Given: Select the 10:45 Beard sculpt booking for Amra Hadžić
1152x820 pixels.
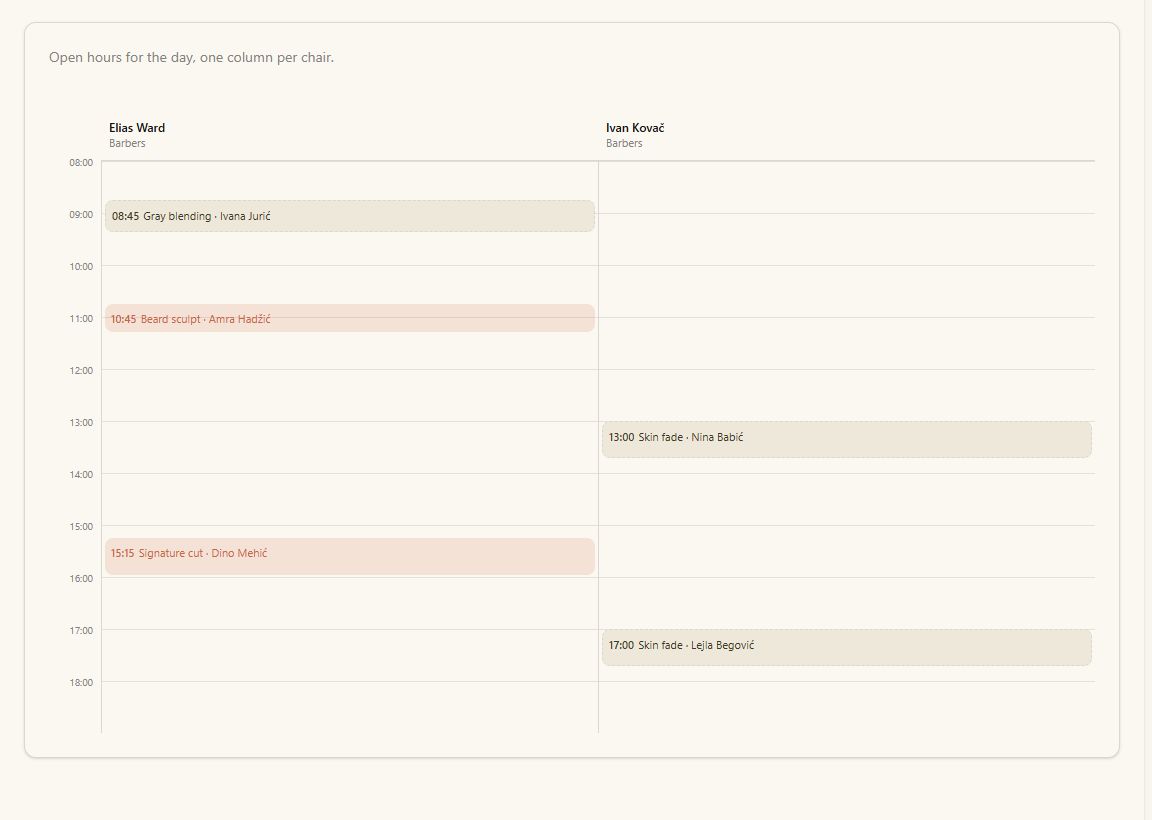Looking at the screenshot, I should coord(350,318).
